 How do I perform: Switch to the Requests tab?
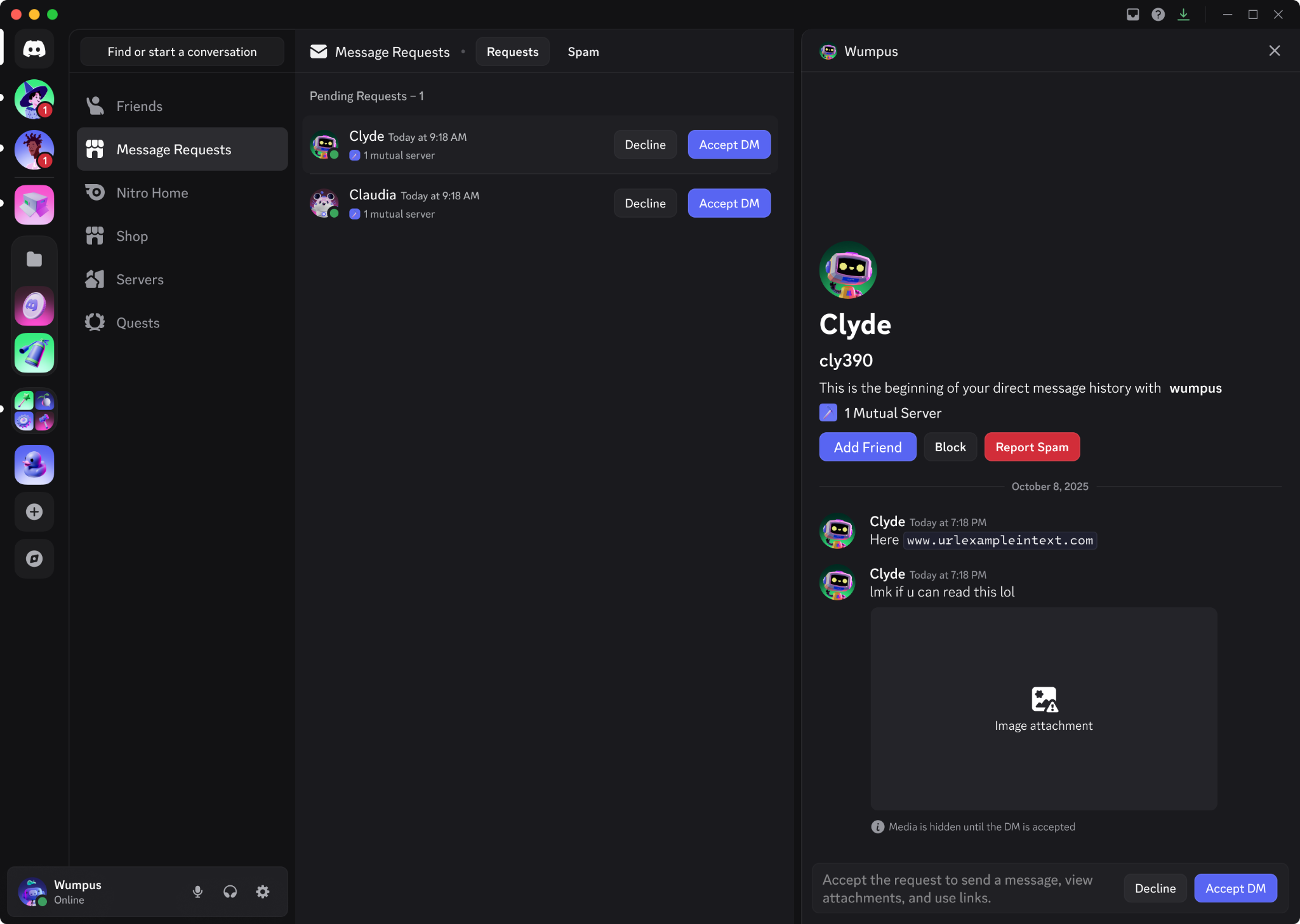pyautogui.click(x=512, y=51)
